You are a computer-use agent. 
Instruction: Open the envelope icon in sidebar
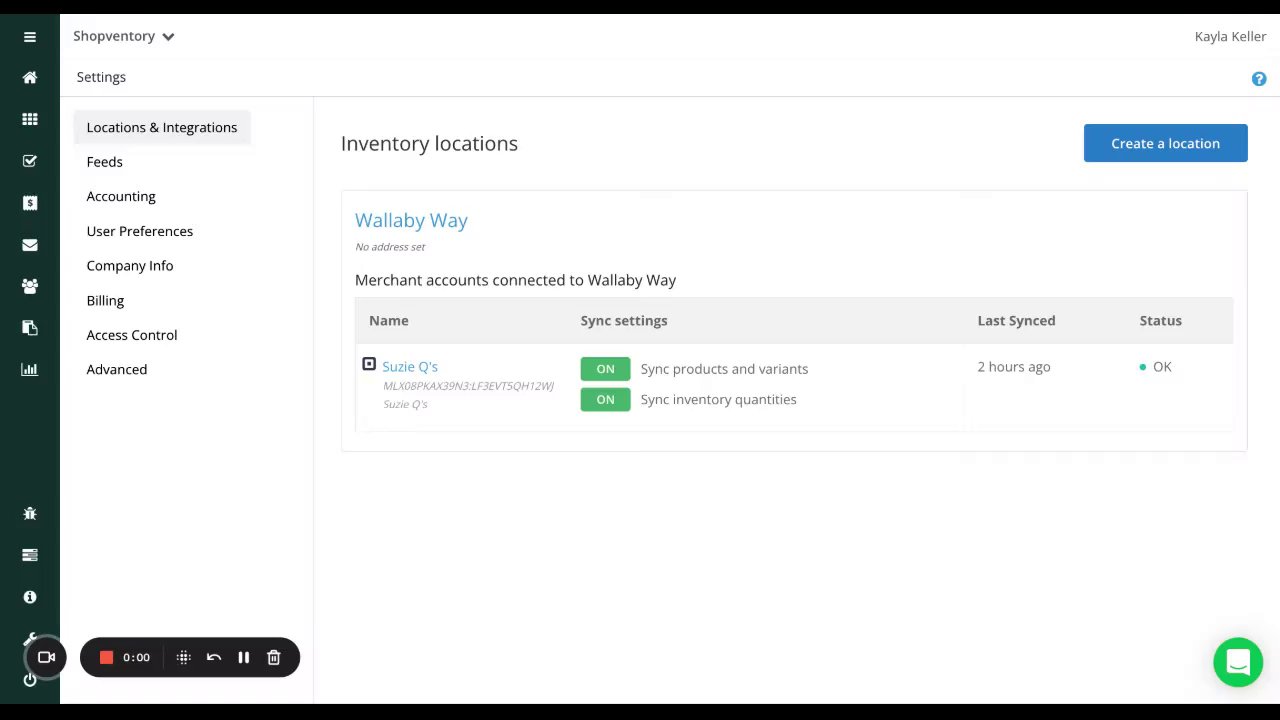tap(30, 245)
